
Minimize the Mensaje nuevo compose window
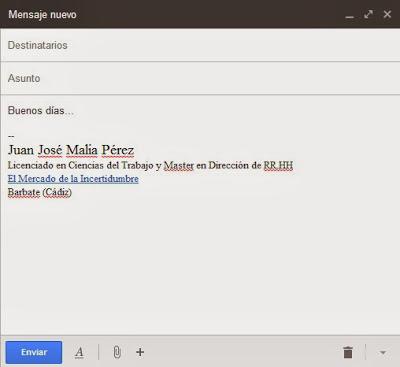point(350,16)
